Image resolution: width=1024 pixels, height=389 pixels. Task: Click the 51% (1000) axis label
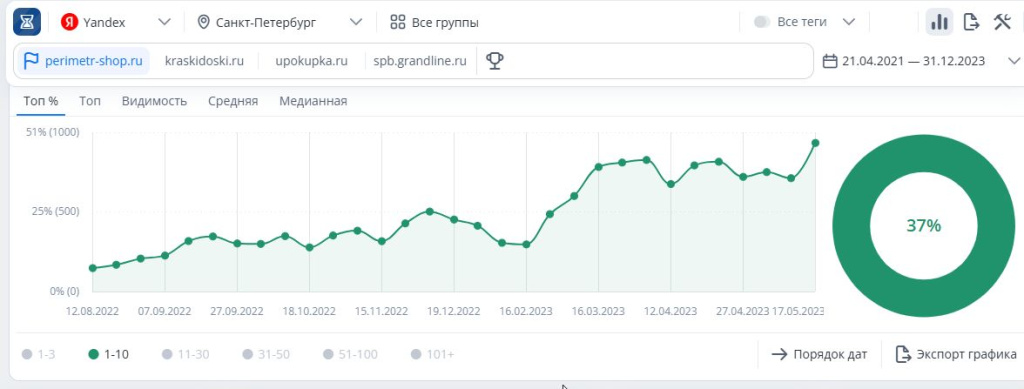coord(52,132)
